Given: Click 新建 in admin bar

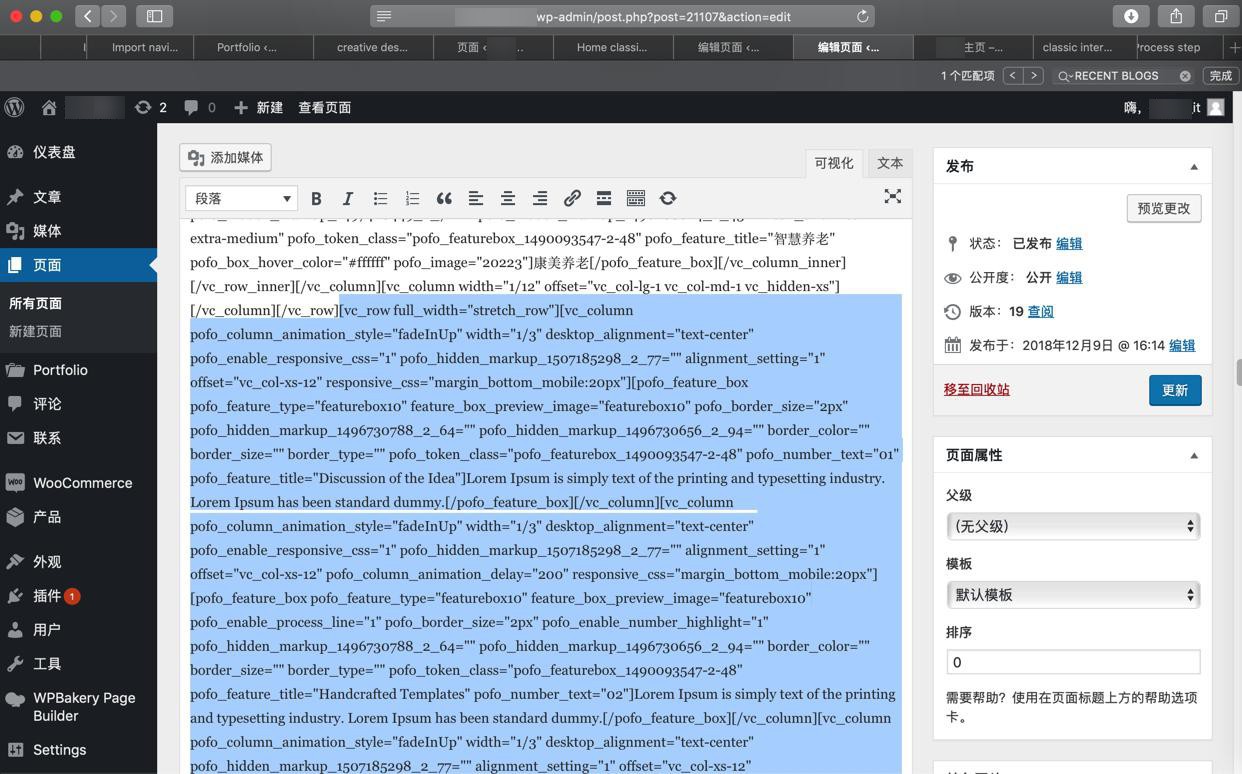Looking at the screenshot, I should click(259, 107).
